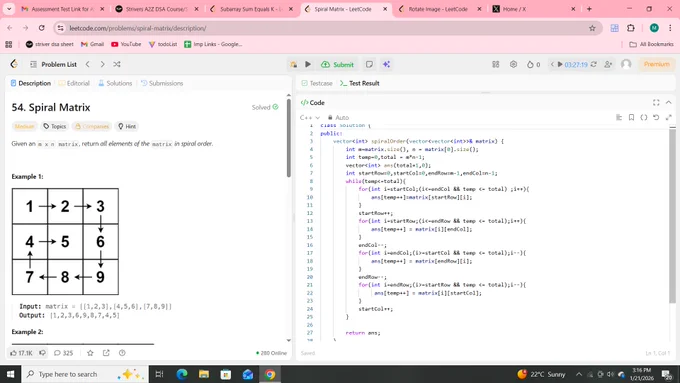Toggle the Auto complete lock setting
The image size is (680, 383).
pyautogui.click(x=338, y=118)
